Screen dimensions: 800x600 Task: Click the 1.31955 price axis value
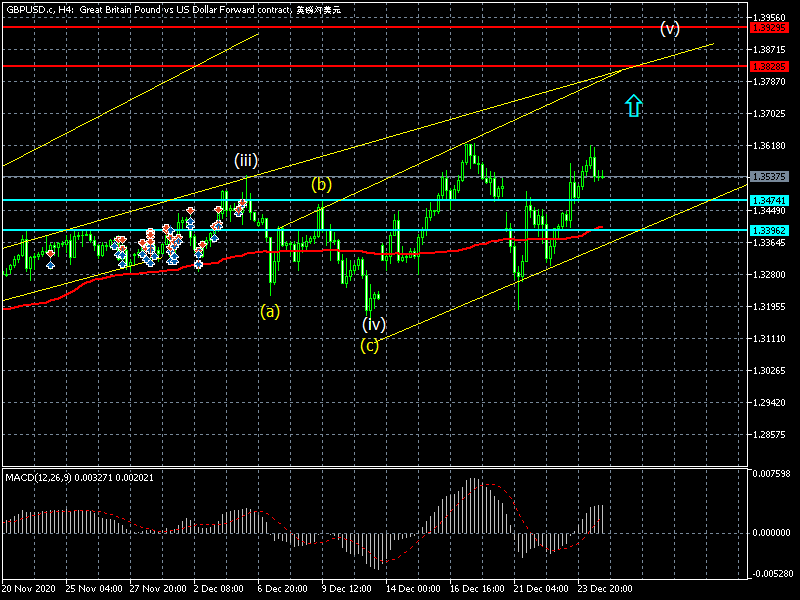click(x=769, y=307)
